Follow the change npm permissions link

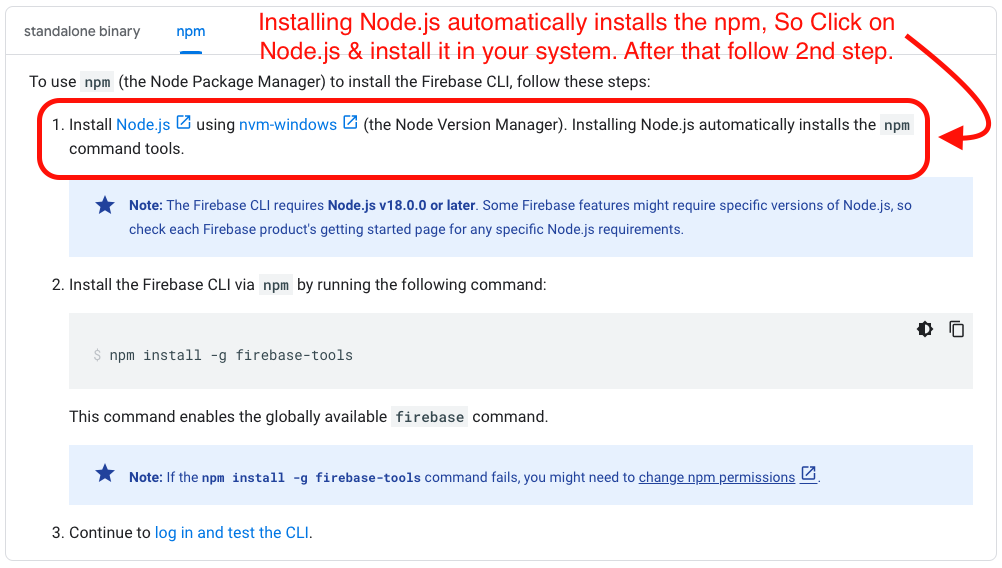coord(716,477)
